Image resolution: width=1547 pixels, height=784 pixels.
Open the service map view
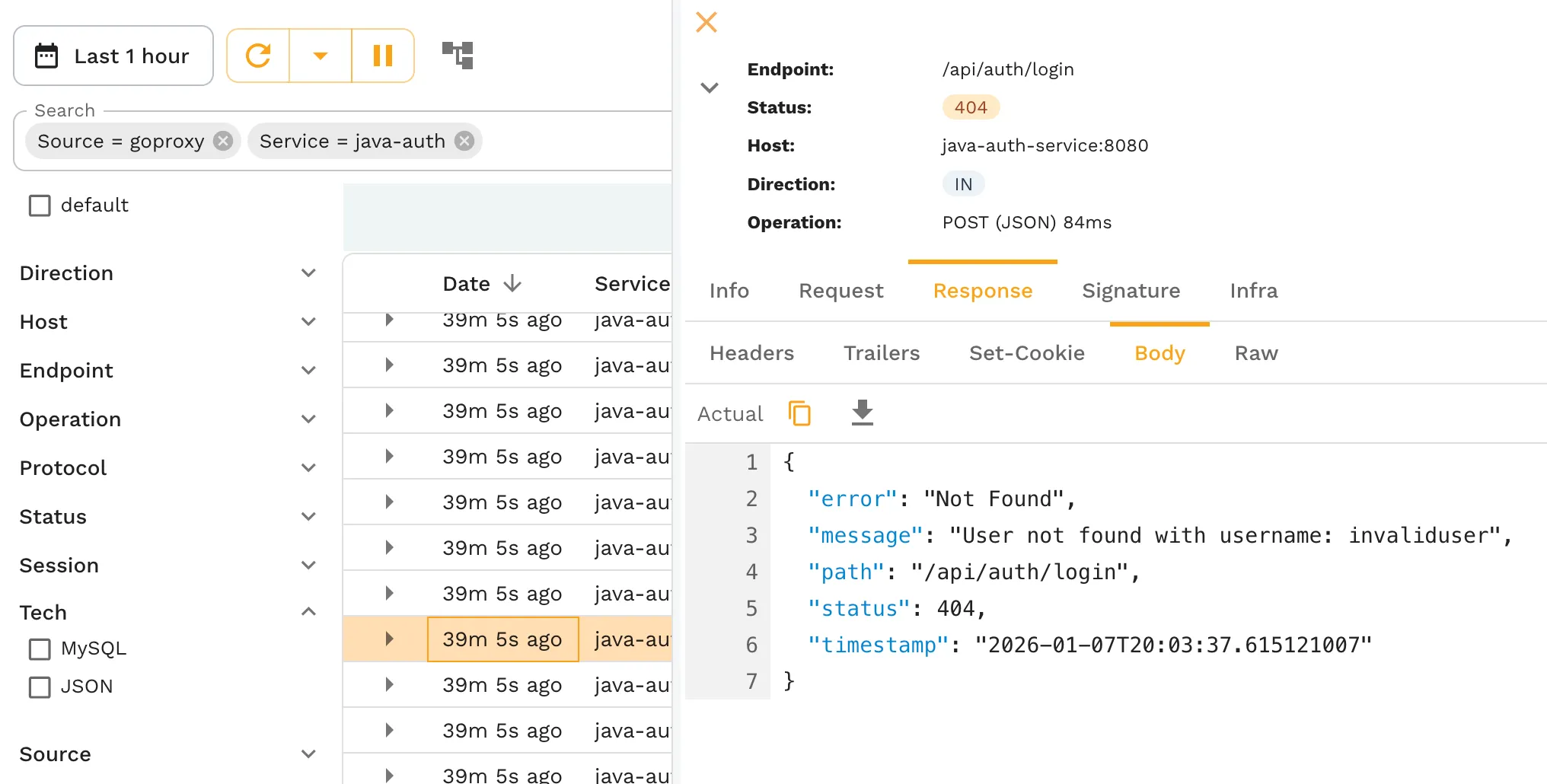(456, 55)
